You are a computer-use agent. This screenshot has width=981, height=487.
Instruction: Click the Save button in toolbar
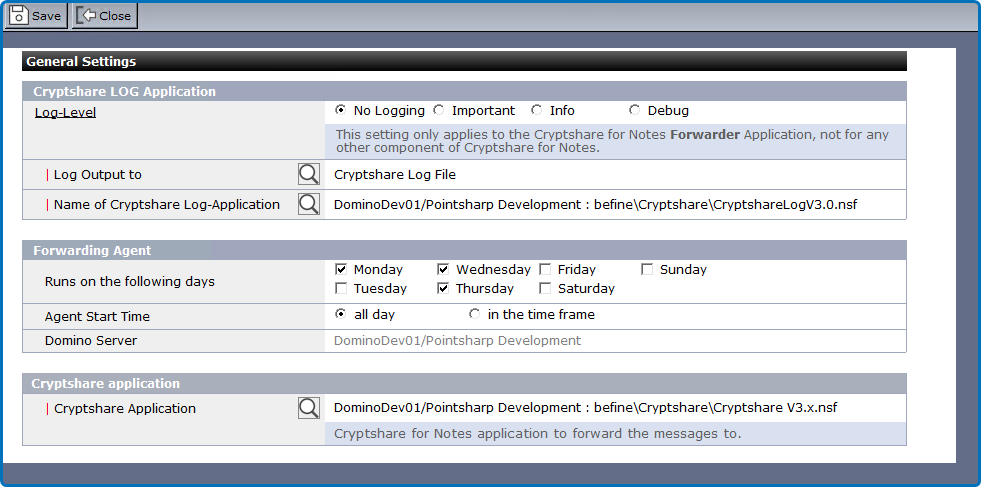[x=36, y=16]
